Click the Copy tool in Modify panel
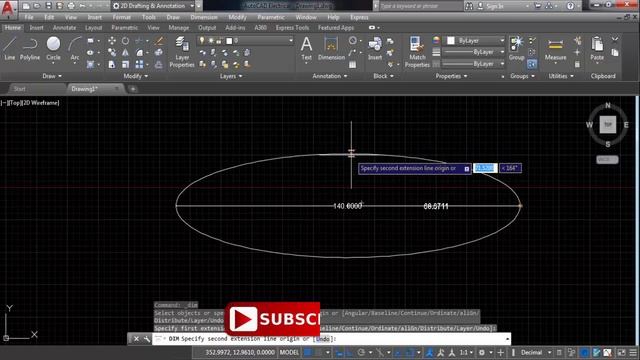This screenshot has width=640, height=360. click(111, 53)
